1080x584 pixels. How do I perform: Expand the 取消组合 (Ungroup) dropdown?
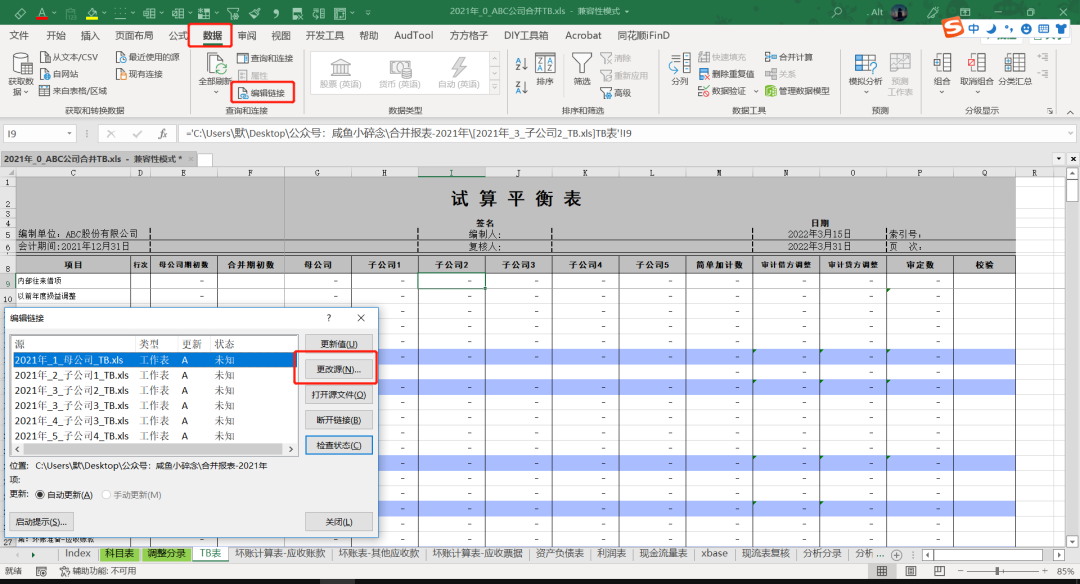pyautogui.click(x=977, y=92)
